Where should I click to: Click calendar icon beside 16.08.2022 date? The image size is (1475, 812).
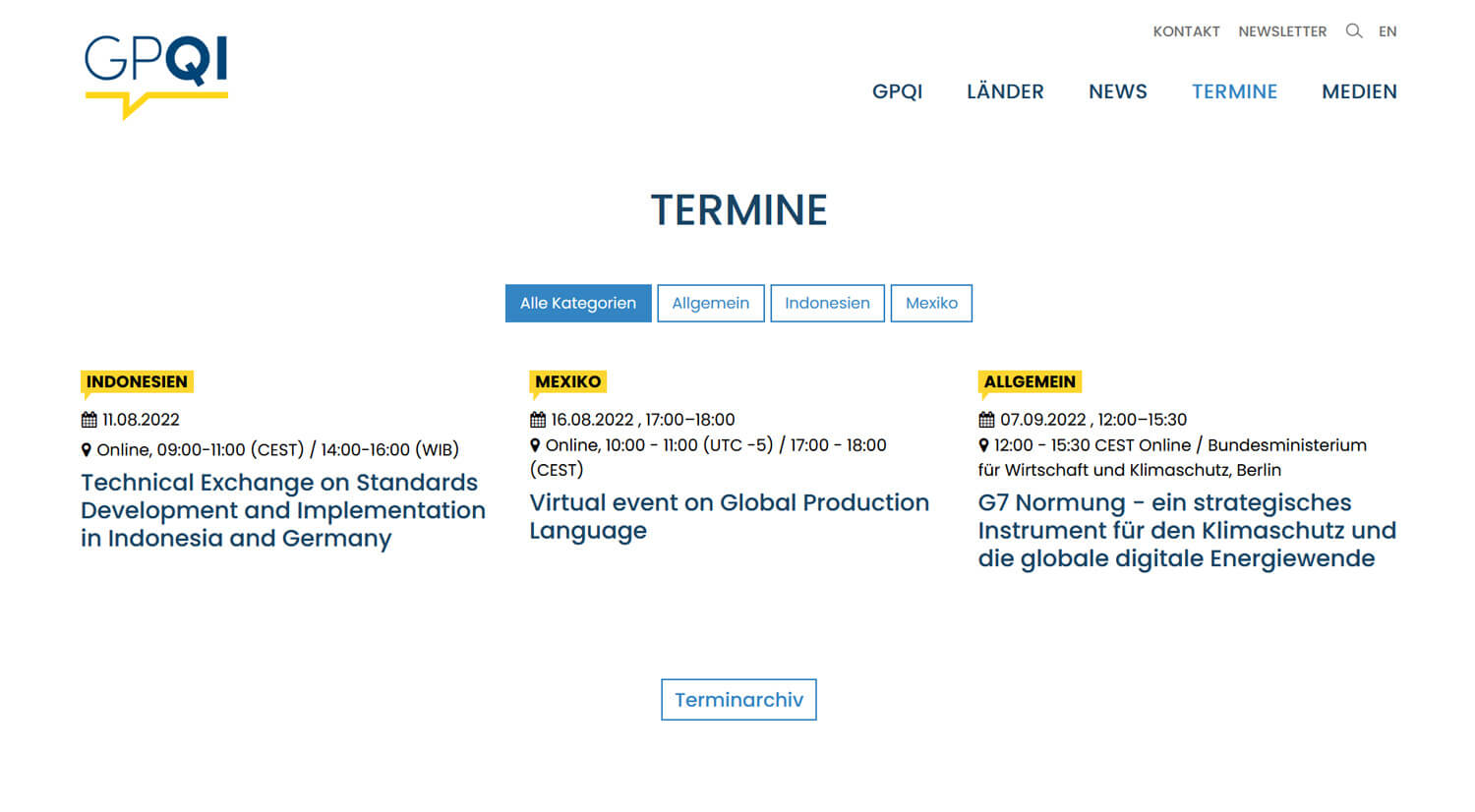click(x=538, y=420)
